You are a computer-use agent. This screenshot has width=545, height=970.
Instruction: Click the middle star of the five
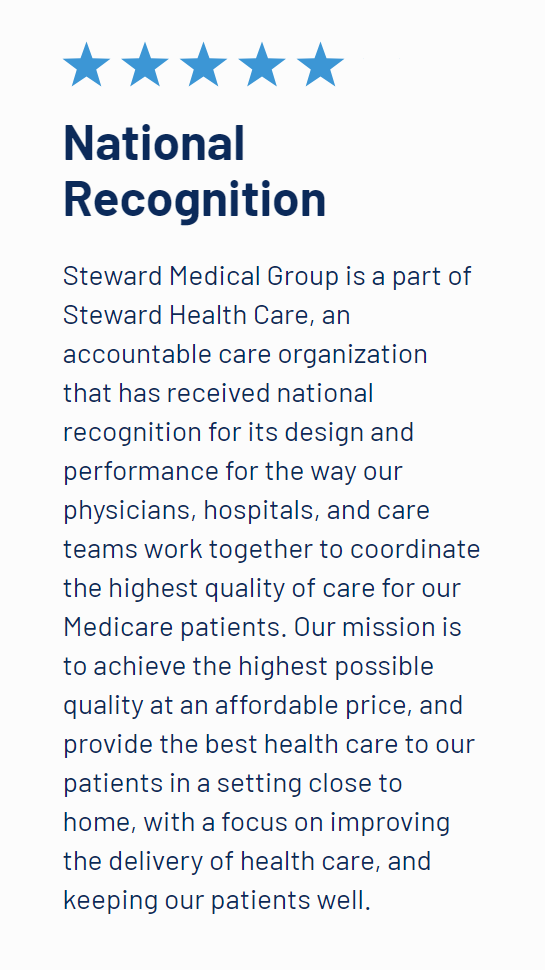tap(204, 64)
